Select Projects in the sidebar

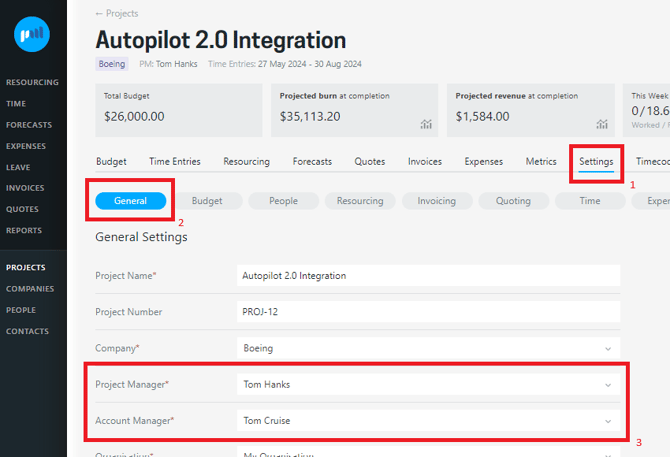pyautogui.click(x=26, y=267)
